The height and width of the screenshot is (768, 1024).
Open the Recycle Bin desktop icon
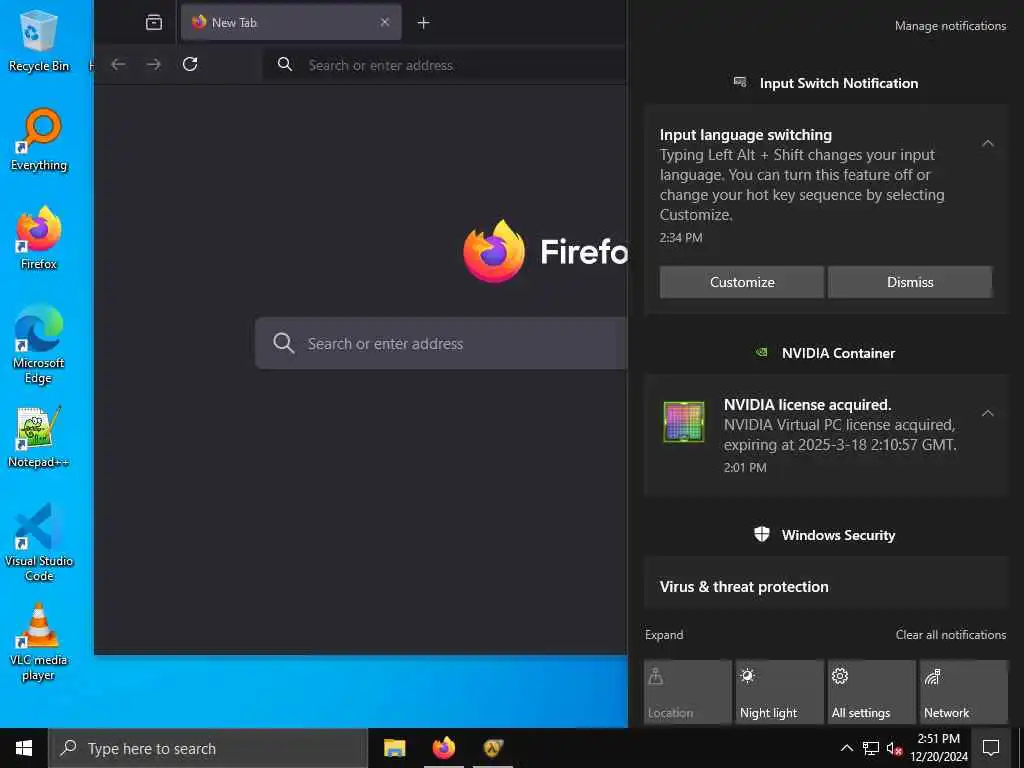[x=39, y=41]
